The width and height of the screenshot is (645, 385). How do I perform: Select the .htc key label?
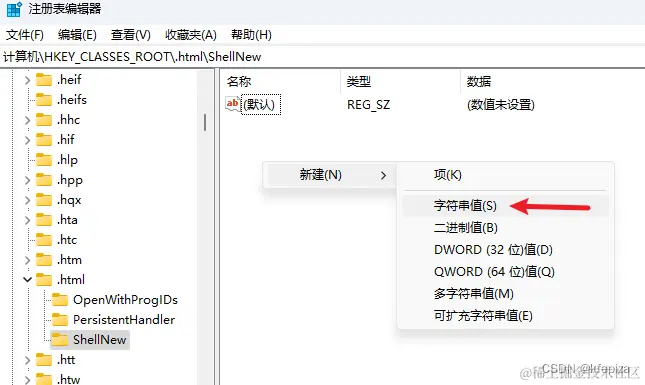tap(67, 240)
